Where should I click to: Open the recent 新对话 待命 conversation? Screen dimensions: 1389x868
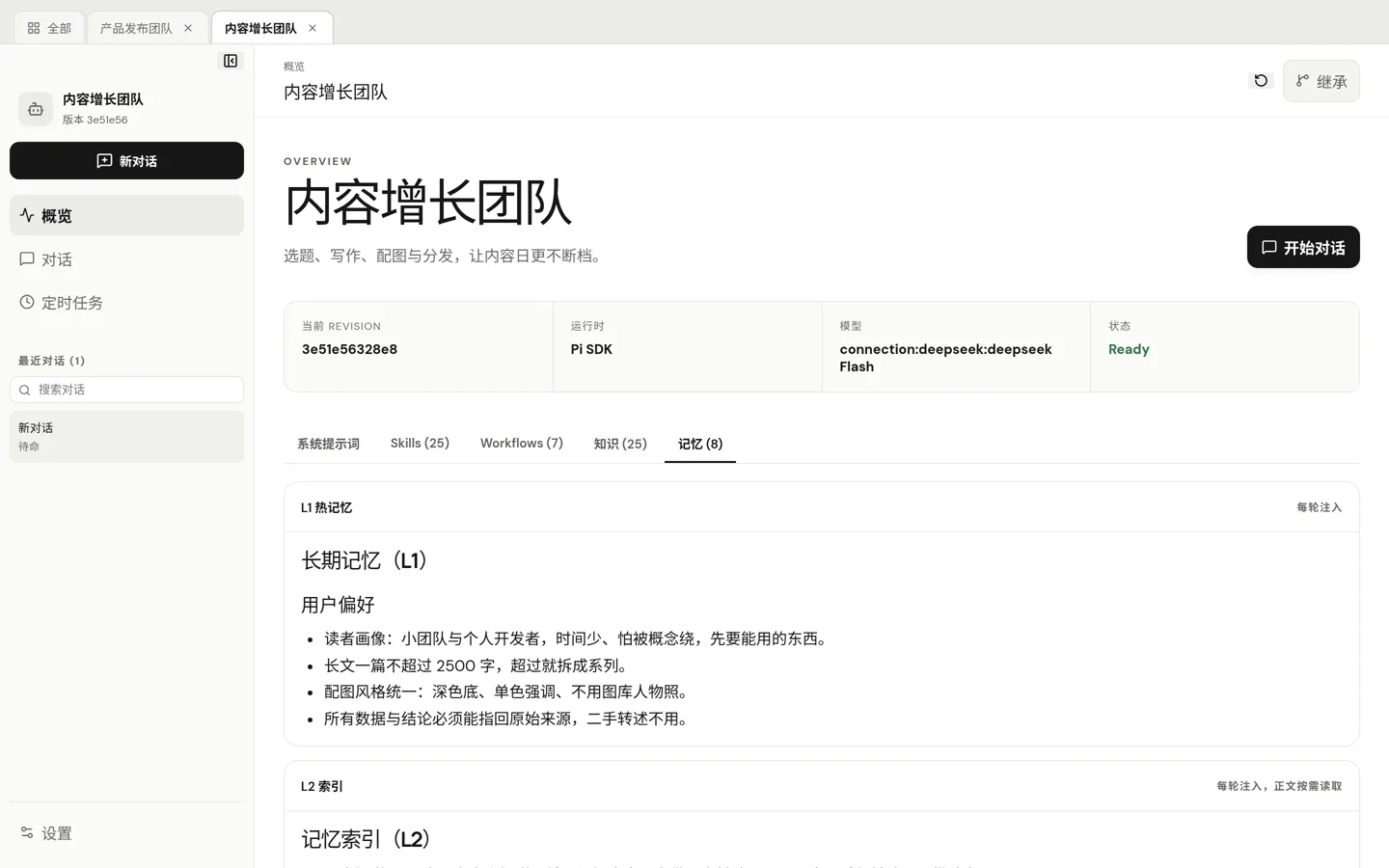(126, 437)
